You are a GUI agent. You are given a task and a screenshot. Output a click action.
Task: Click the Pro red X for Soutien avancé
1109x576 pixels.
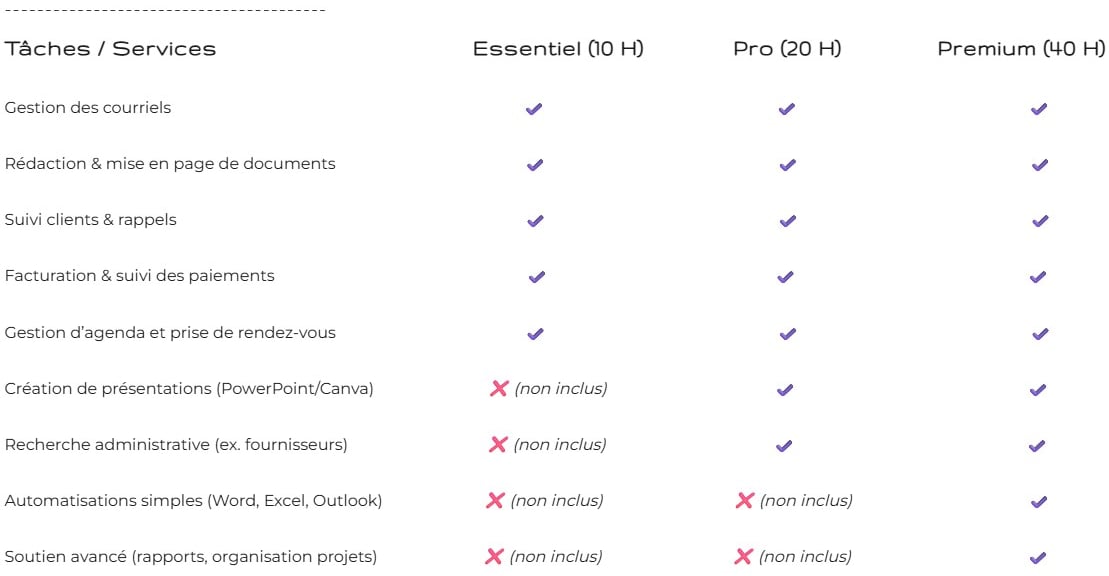point(744,557)
